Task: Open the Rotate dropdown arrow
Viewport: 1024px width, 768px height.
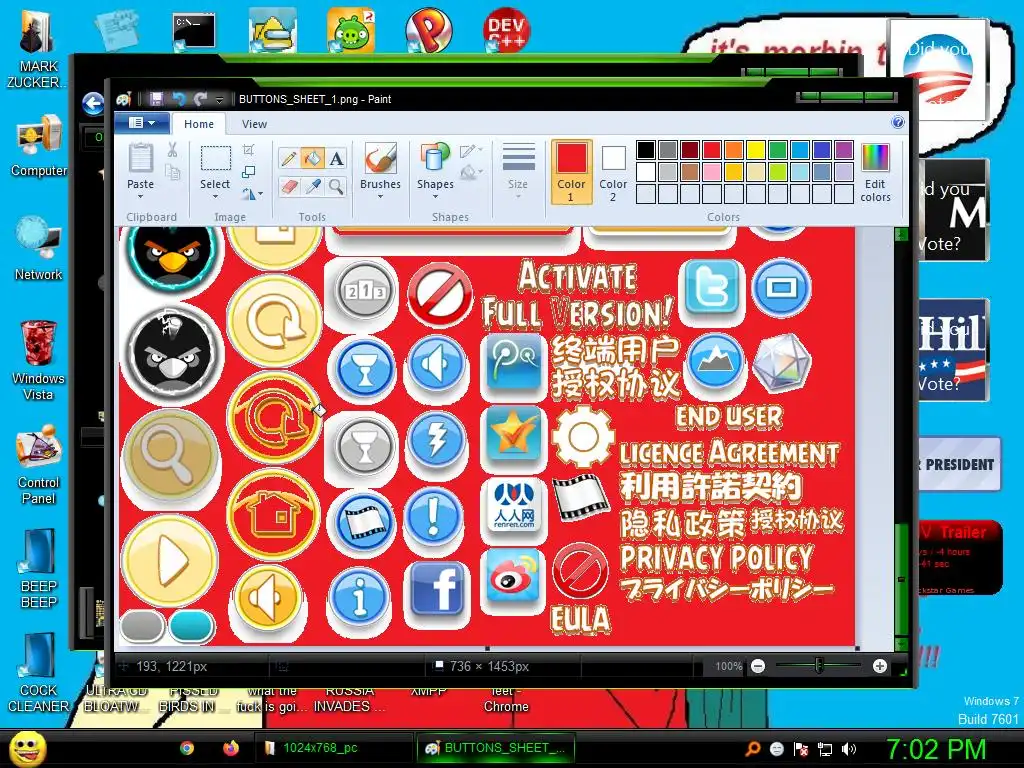Action: [261, 194]
